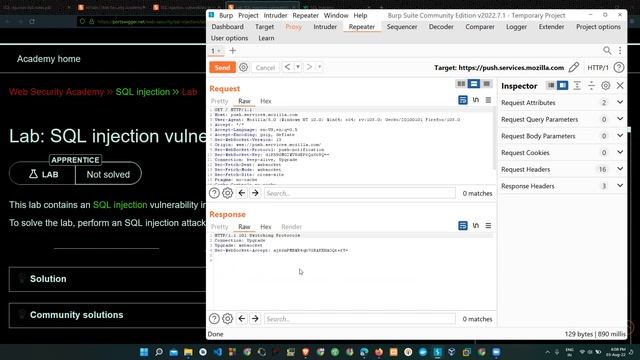Open the User options tab
This screenshot has height=360, width=640.
coord(229,38)
